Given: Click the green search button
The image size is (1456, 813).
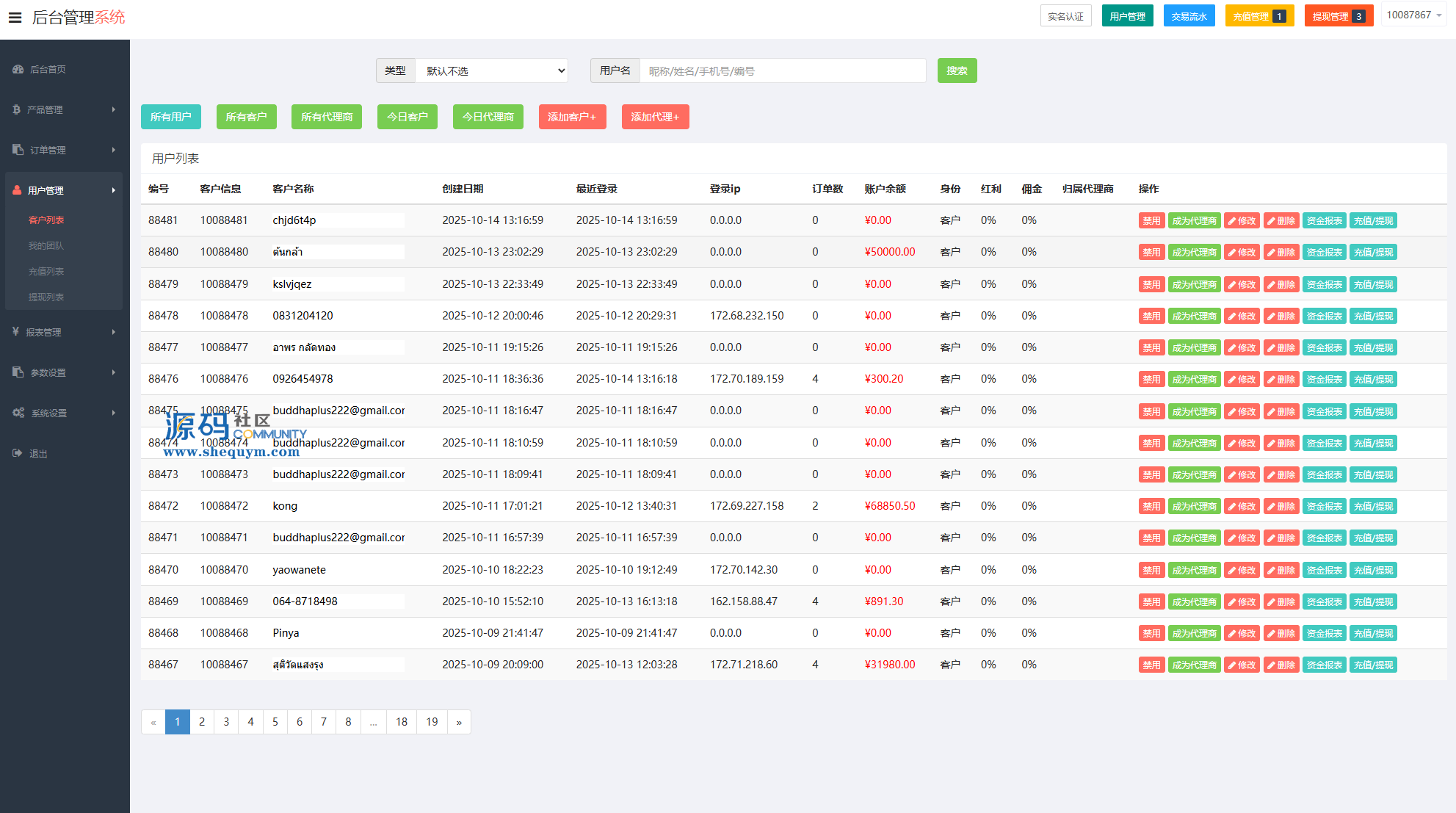Looking at the screenshot, I should 957,71.
